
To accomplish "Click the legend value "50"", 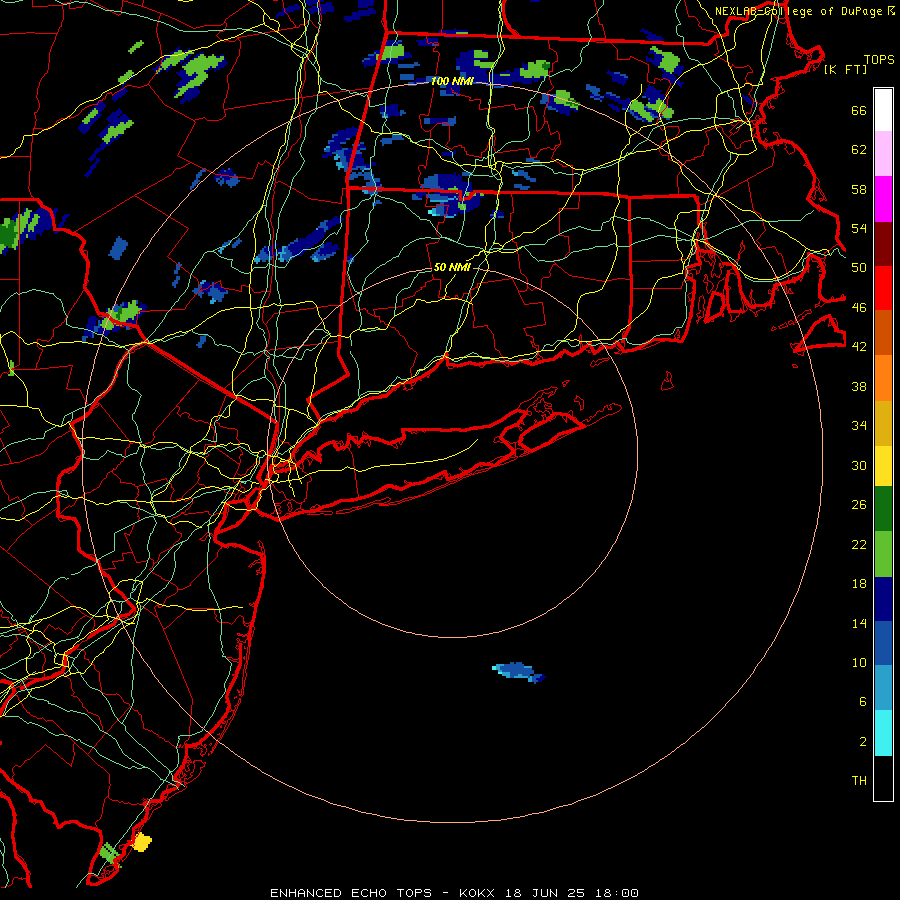I will tap(859, 268).
